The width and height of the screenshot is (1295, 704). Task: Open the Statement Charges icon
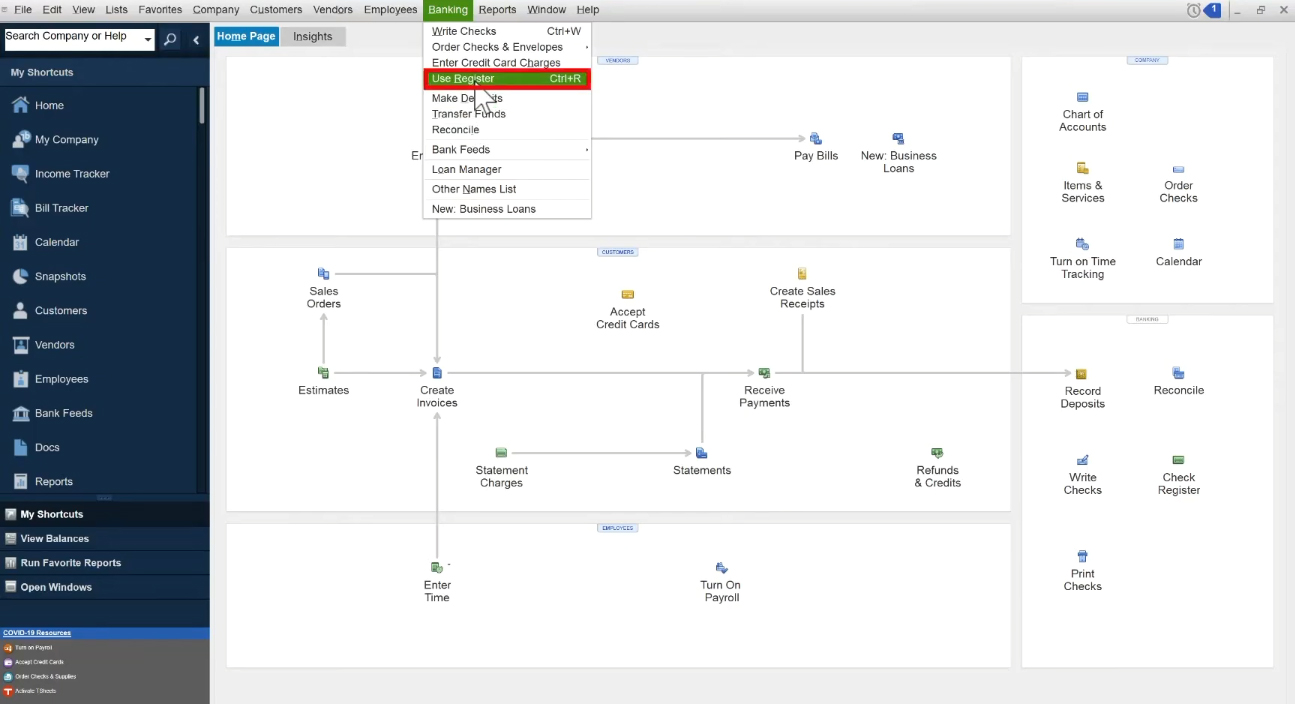pos(501,453)
